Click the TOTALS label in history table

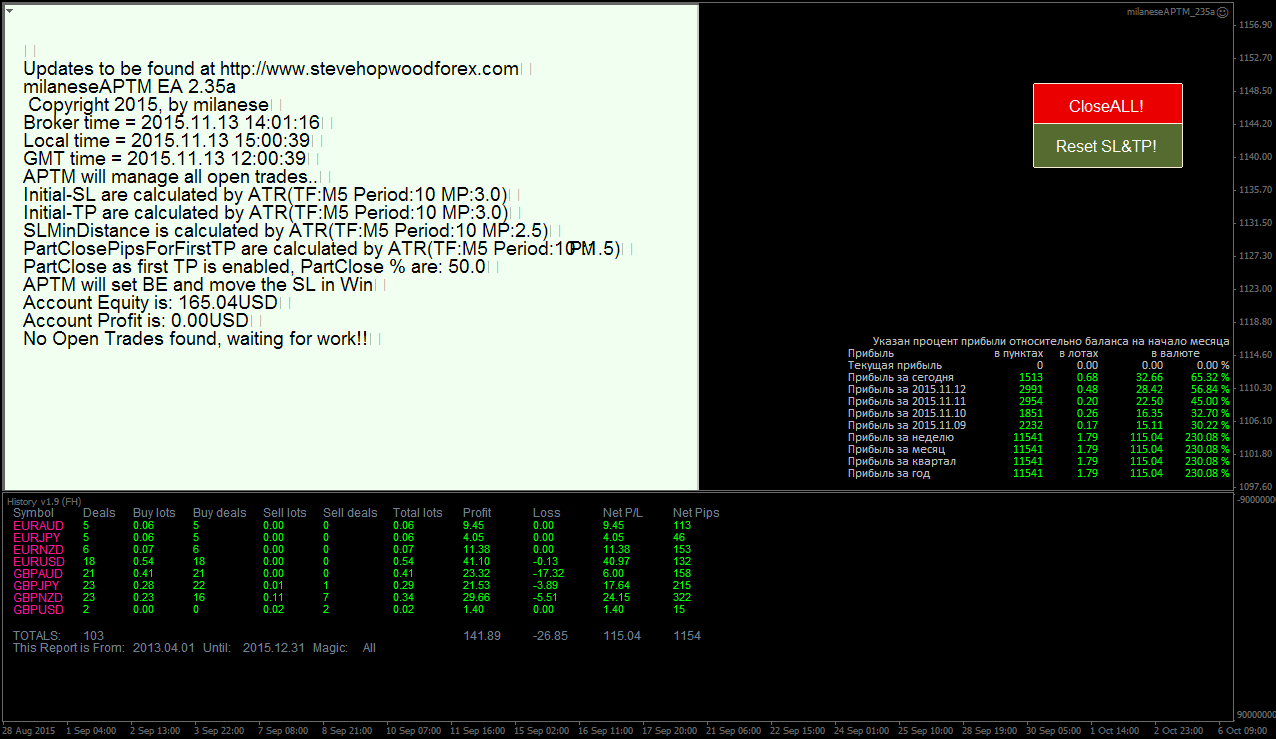tap(37, 636)
